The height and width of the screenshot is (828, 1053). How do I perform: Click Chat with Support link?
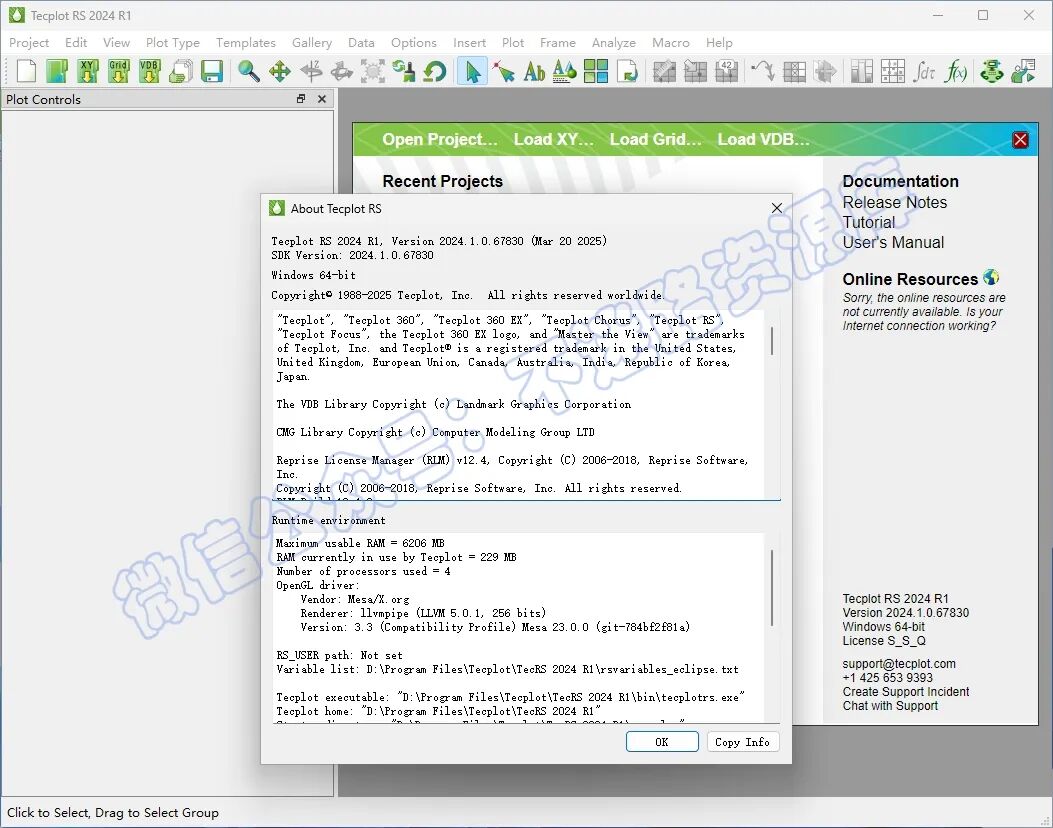(x=890, y=706)
